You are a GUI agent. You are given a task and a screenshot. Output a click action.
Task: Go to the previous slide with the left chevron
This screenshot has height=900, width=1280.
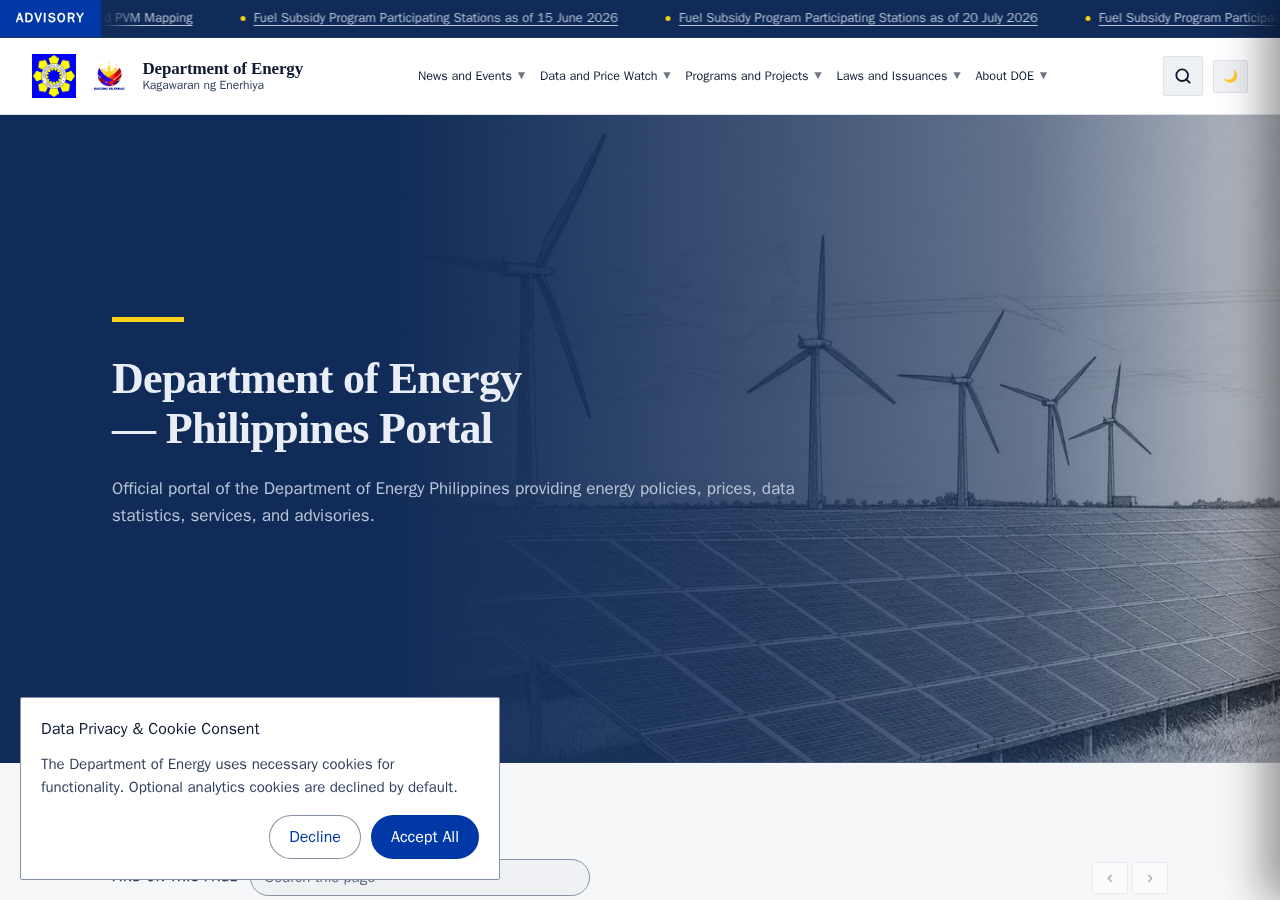pos(1110,878)
